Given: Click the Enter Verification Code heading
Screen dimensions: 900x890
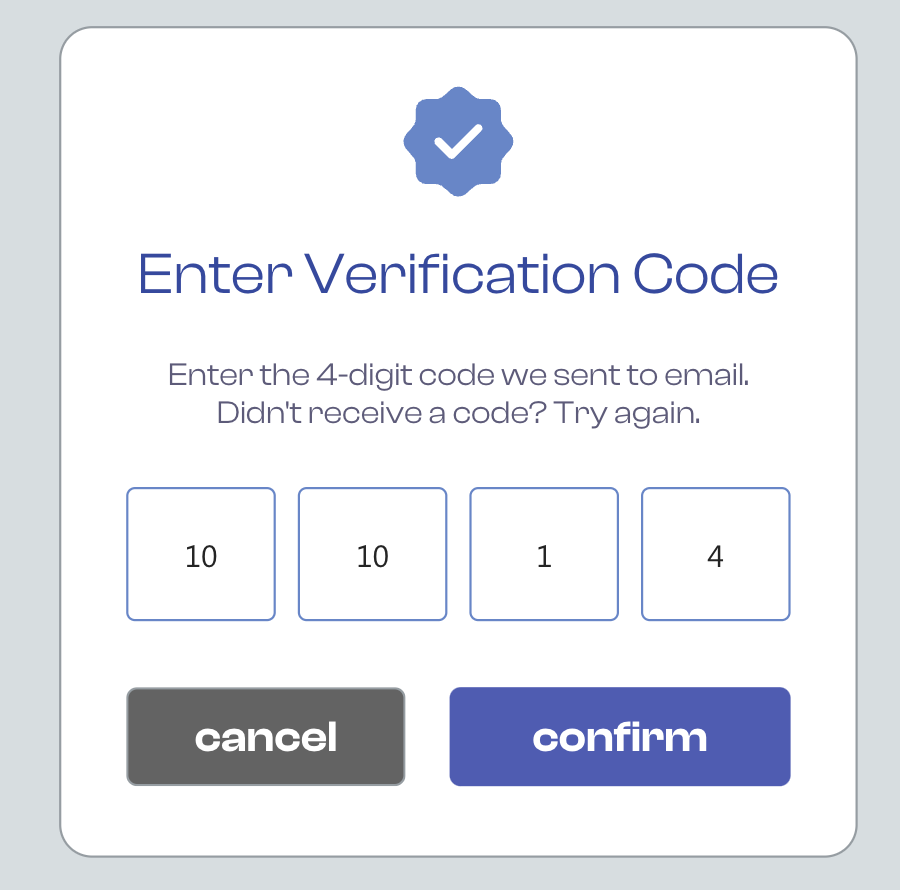Looking at the screenshot, I should [x=458, y=274].
